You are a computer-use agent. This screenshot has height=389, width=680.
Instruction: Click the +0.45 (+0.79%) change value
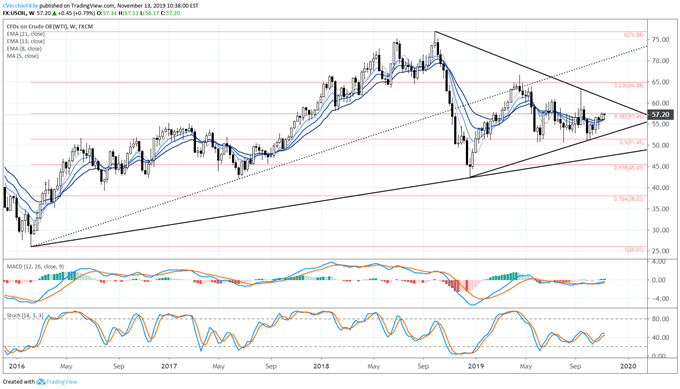pyautogui.click(x=77, y=13)
